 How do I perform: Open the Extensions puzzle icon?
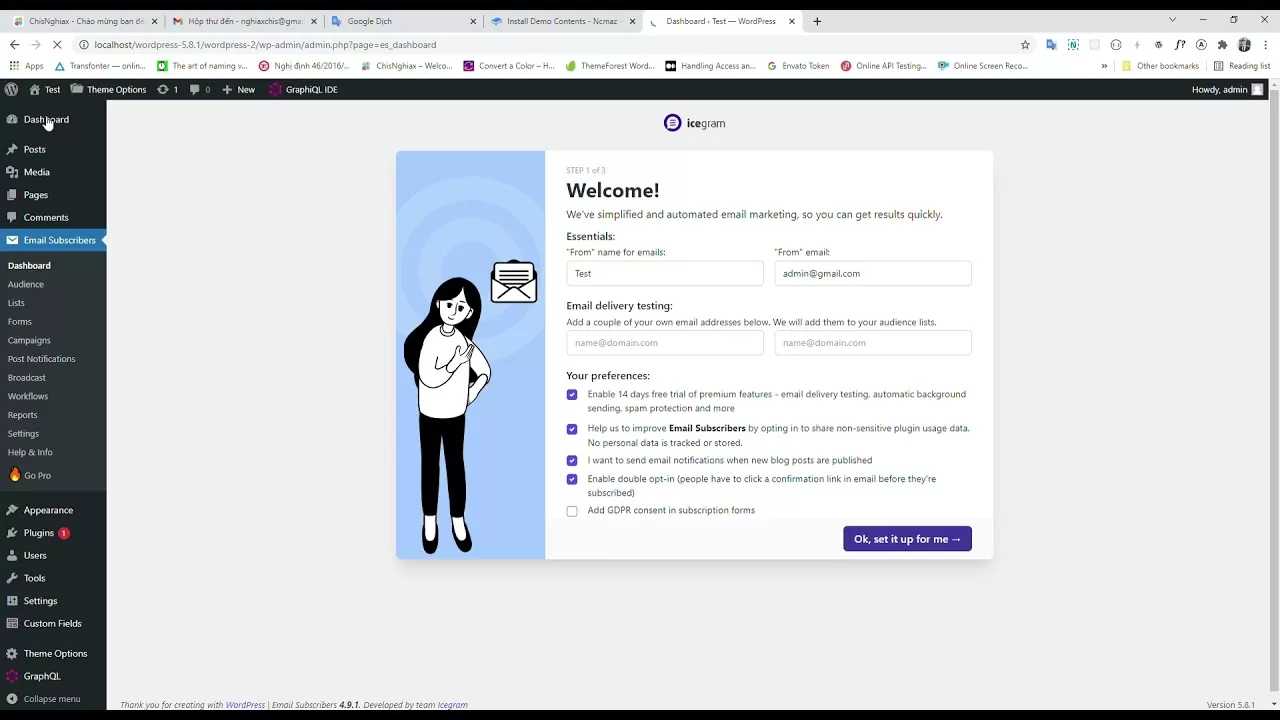pos(1222,44)
